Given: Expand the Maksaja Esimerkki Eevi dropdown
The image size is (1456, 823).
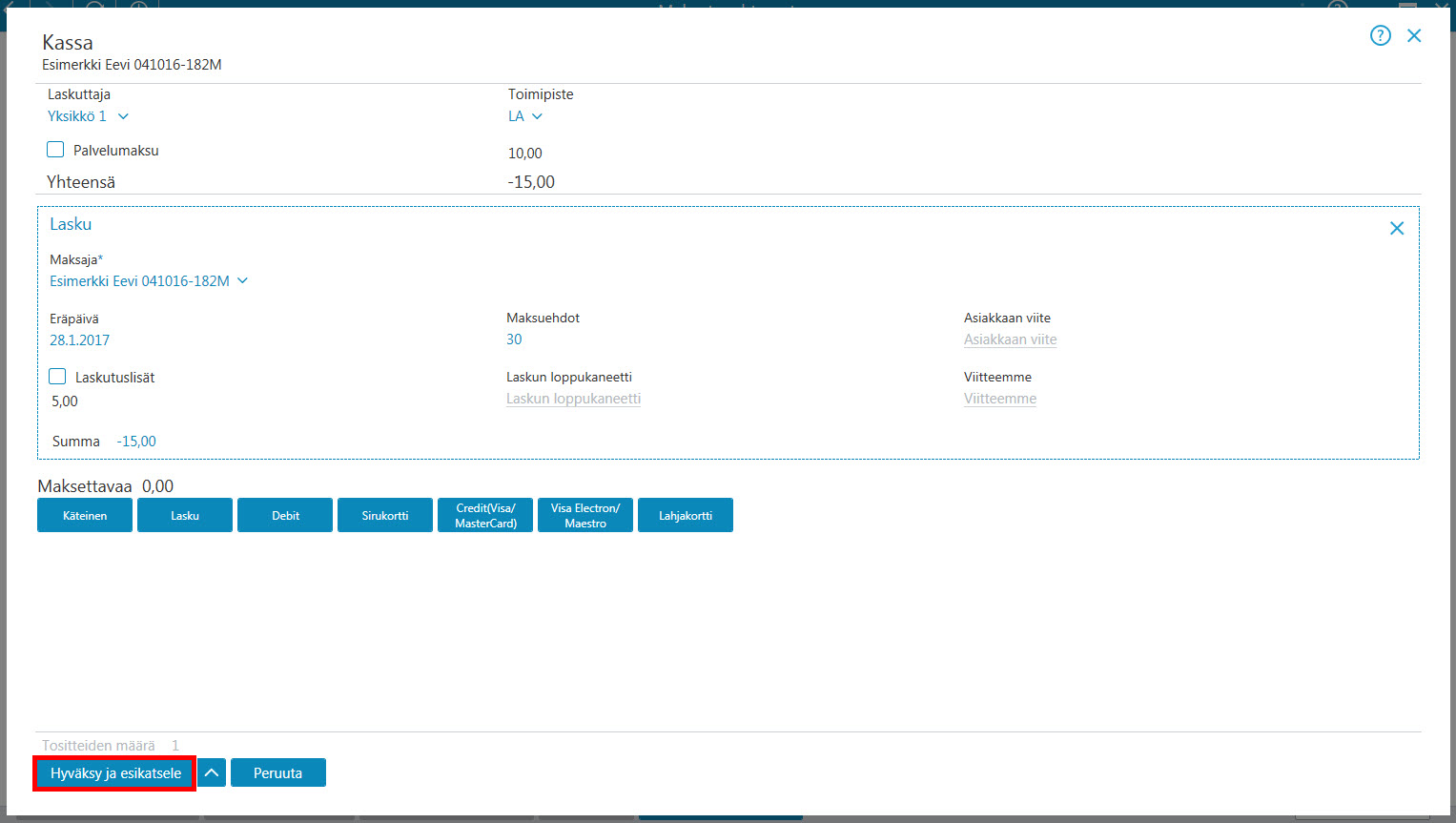Looking at the screenshot, I should pos(149,281).
